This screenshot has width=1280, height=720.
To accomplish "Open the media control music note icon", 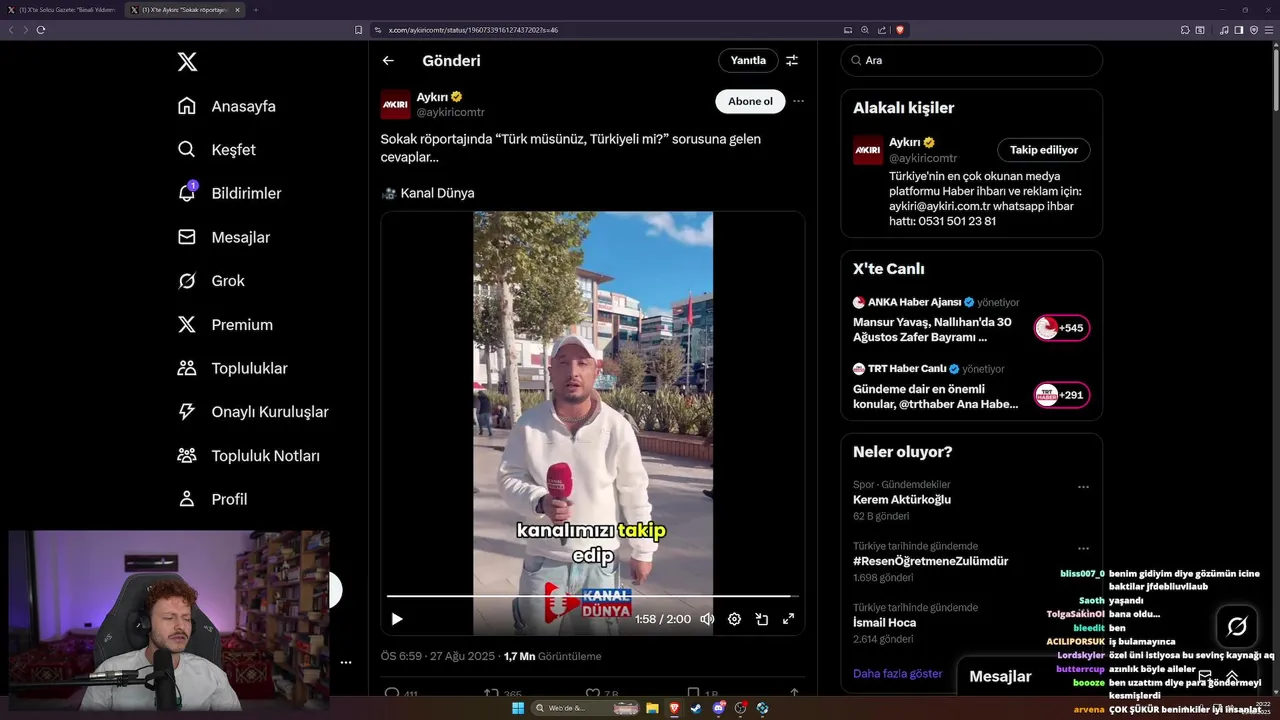I will 1225,30.
